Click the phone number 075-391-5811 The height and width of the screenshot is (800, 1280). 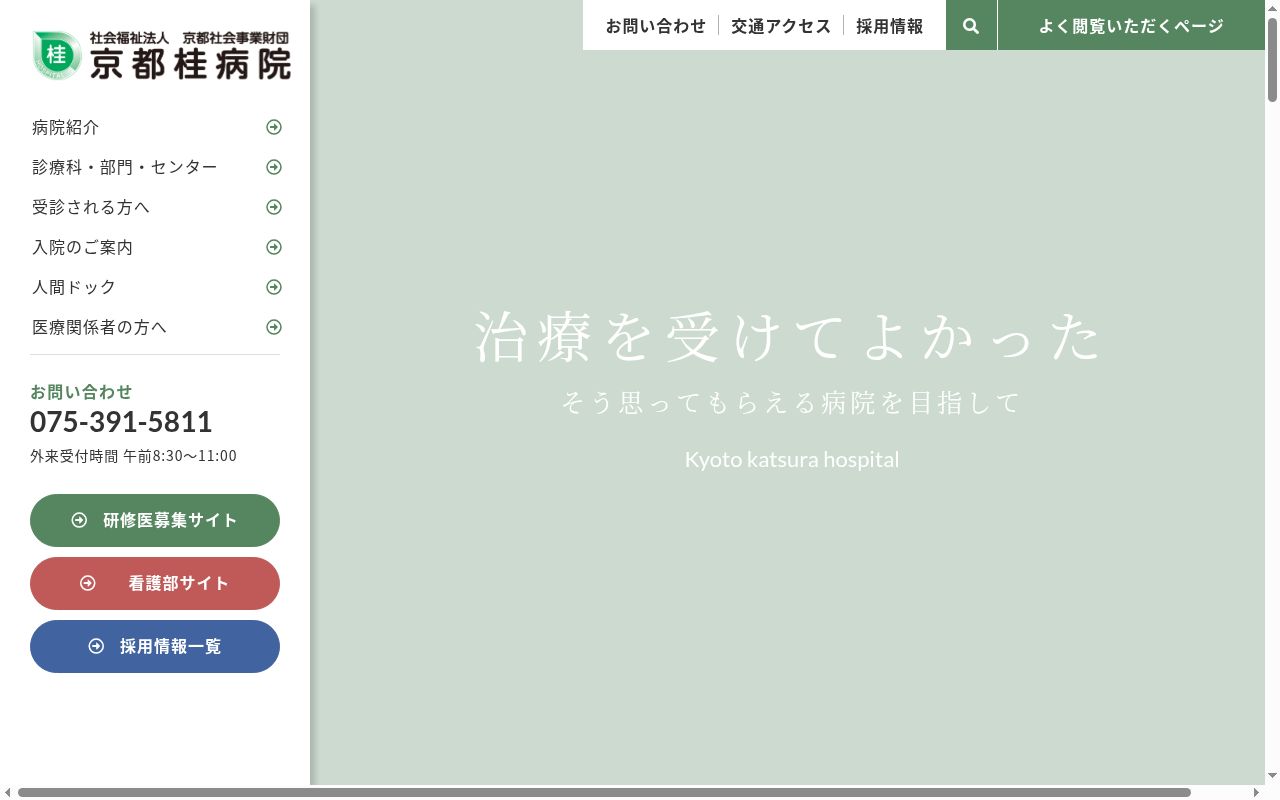(121, 422)
